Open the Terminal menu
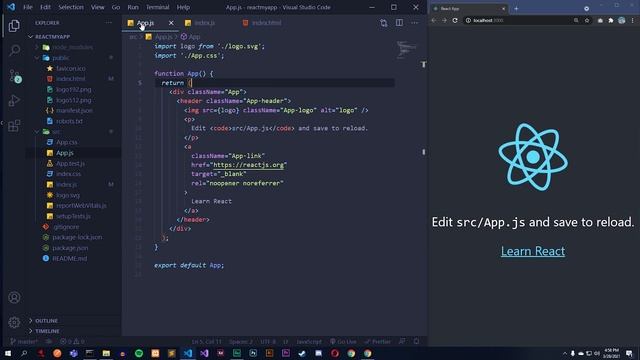The image size is (640, 360). 157,7
